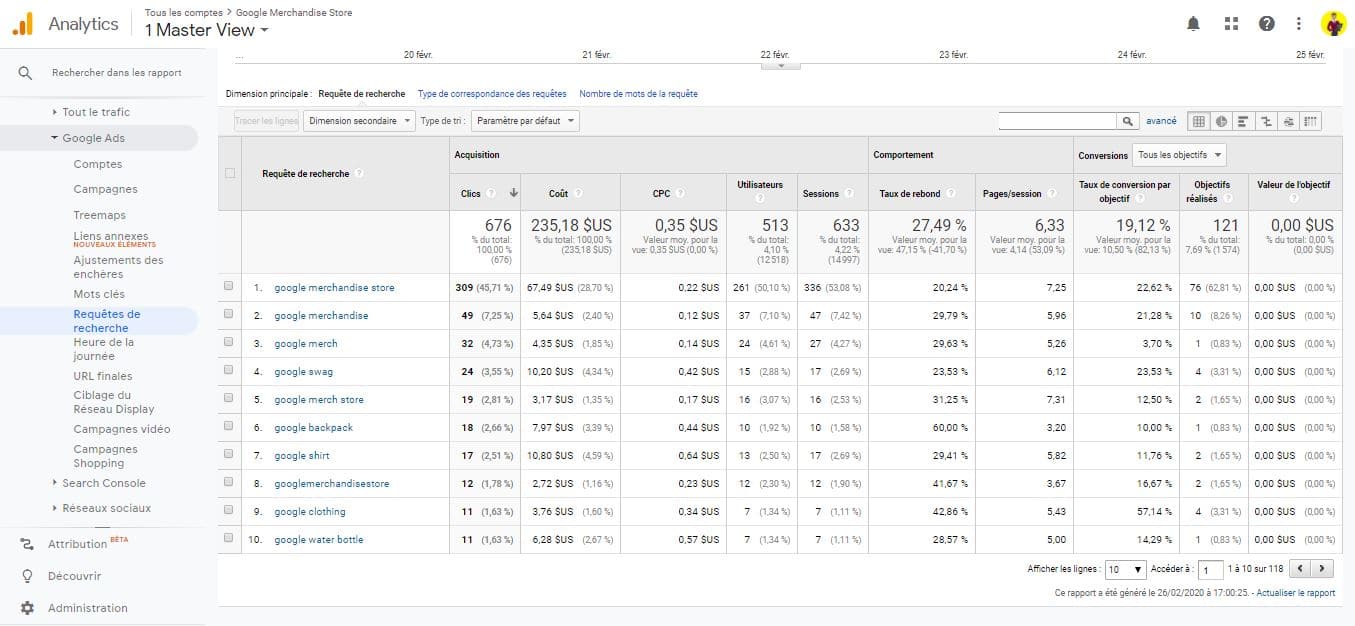
Task: Open Campagnes in the sidebar
Action: click(105, 189)
